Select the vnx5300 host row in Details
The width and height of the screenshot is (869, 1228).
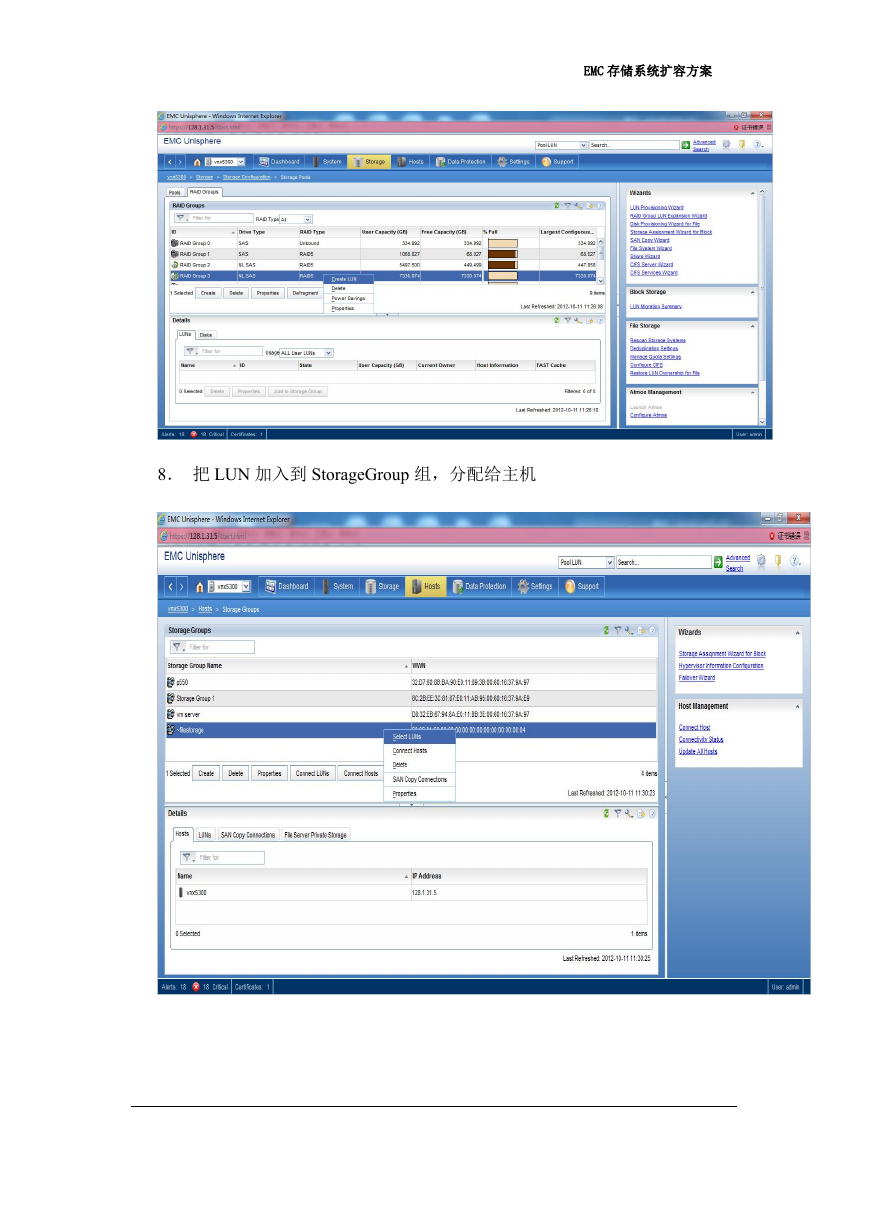click(x=411, y=892)
